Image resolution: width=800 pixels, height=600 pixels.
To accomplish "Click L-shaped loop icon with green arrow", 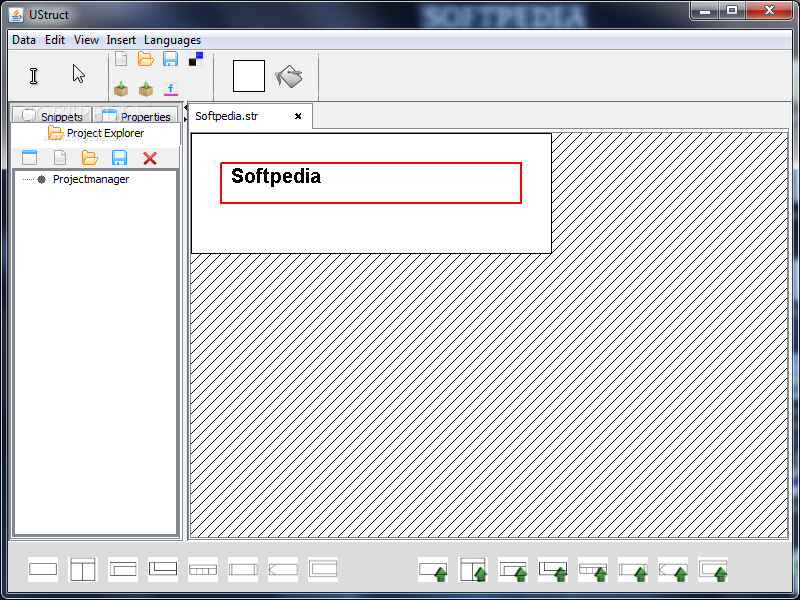I will 553,569.
